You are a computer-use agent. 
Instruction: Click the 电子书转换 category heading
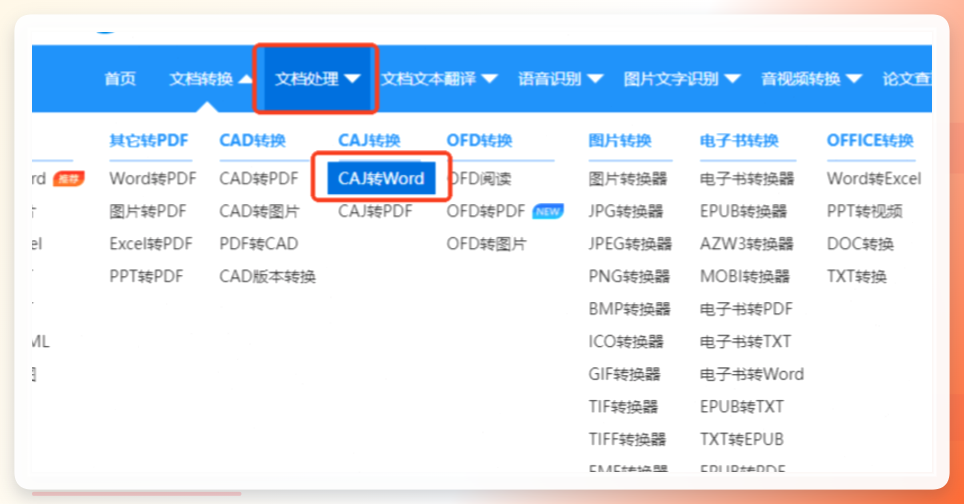[739, 141]
